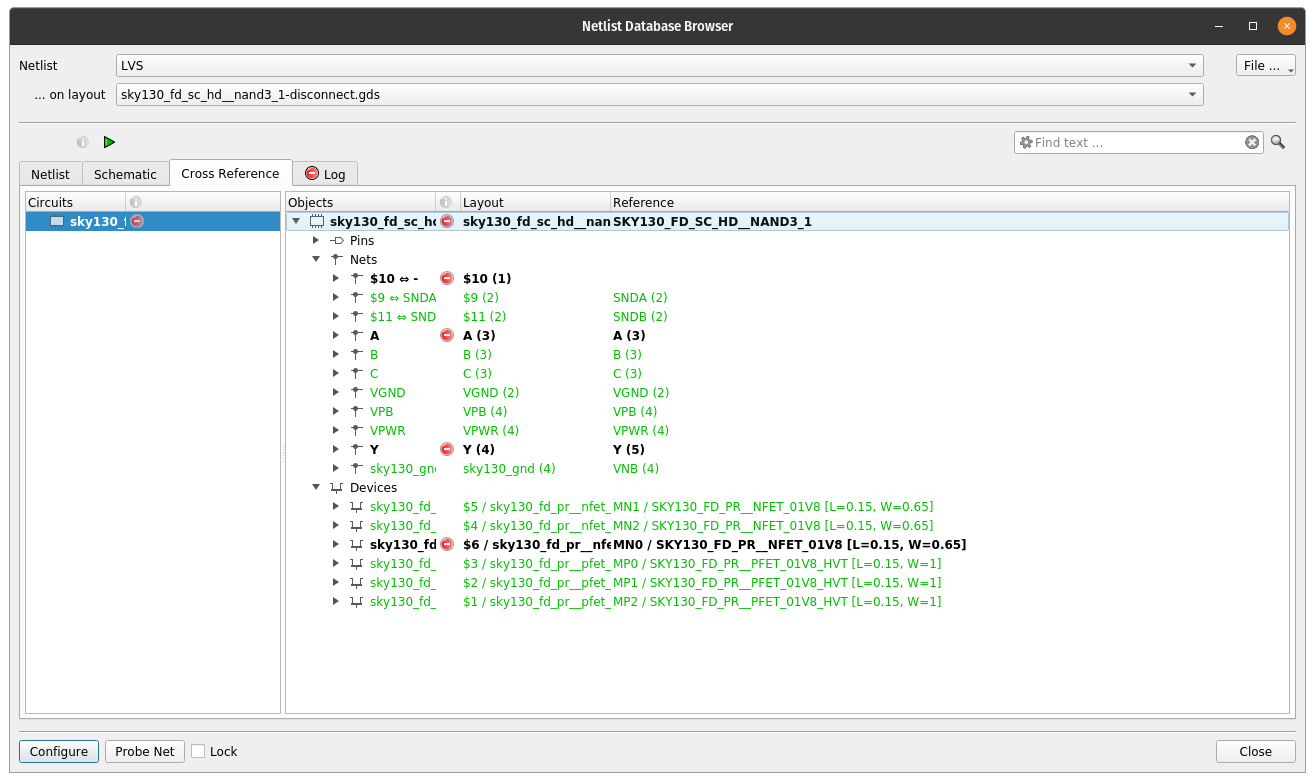Click the grey info icon beside play arrow

pos(82,142)
